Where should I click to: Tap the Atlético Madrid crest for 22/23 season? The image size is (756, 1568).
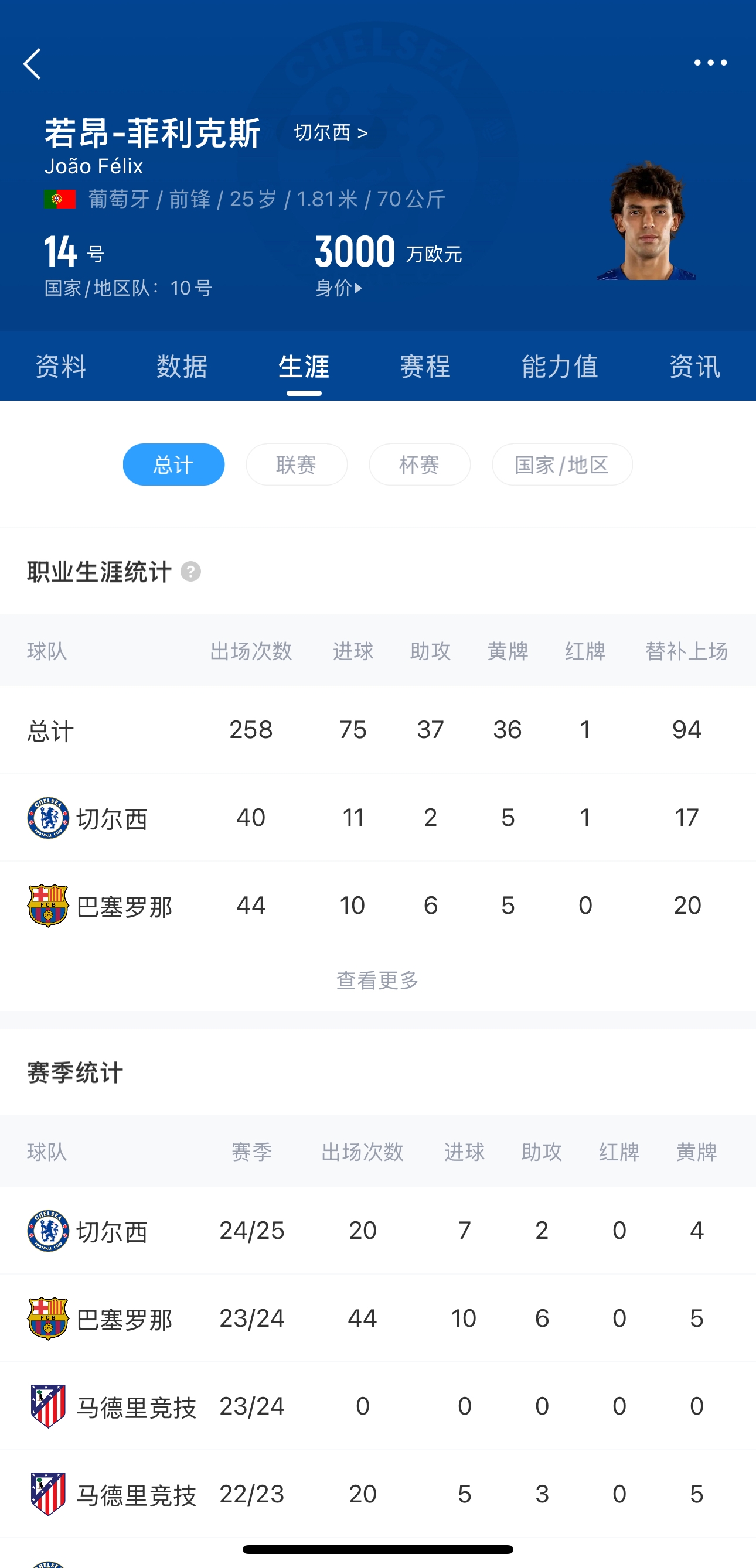[x=48, y=1494]
